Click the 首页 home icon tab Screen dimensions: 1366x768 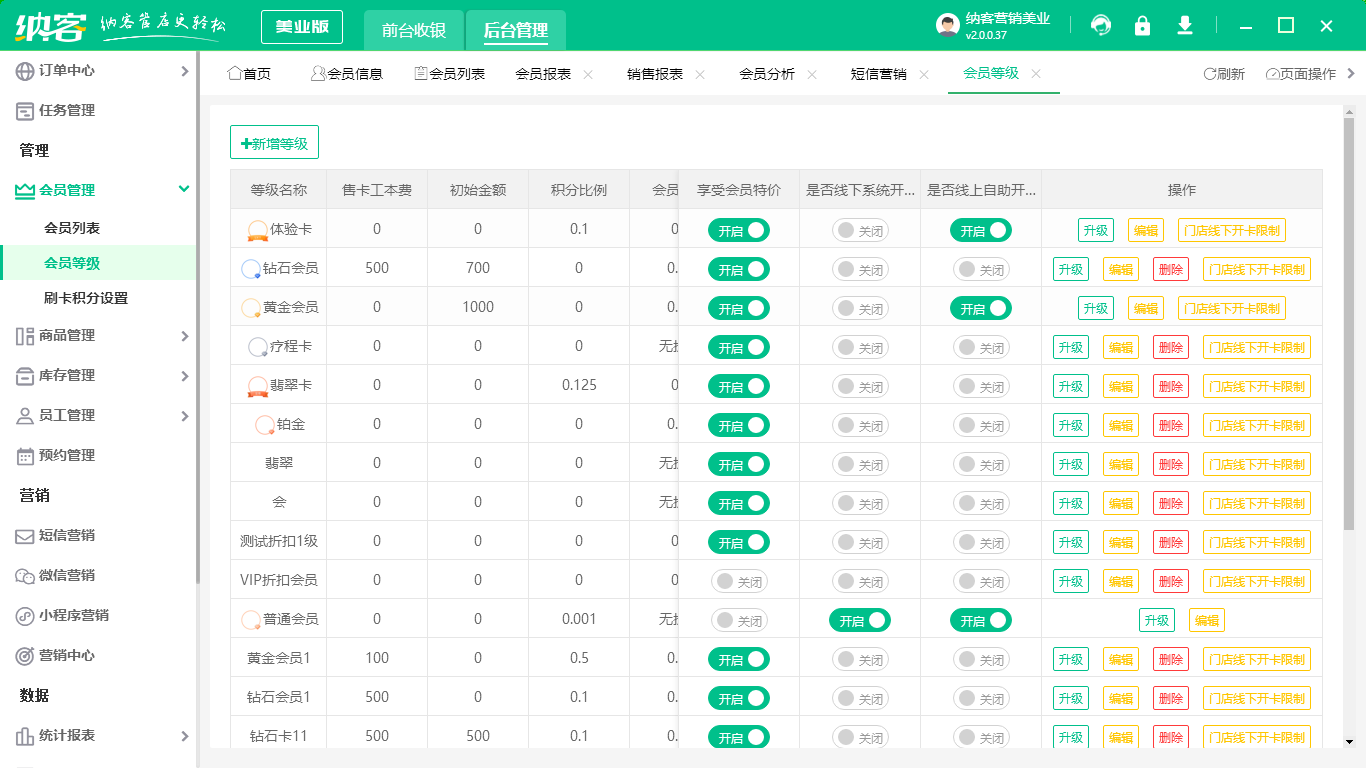tap(234, 74)
